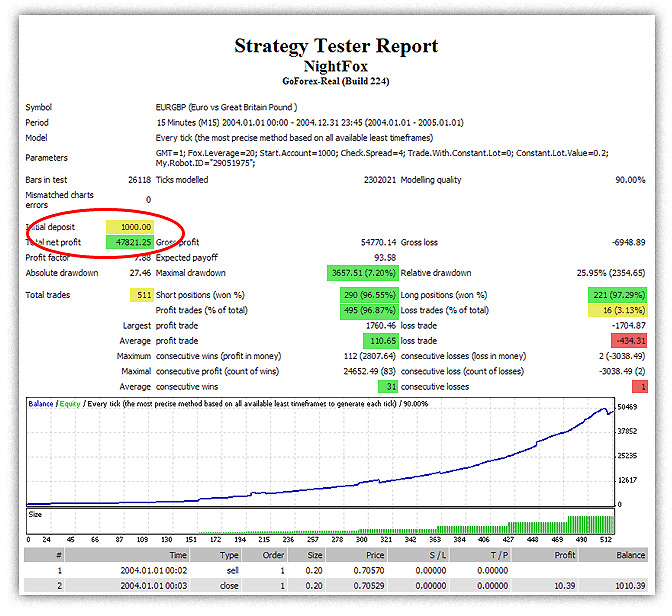Viewport: 672px width, 616px height.
Task: Click the 'Order' column header
Action: [x=265, y=555]
